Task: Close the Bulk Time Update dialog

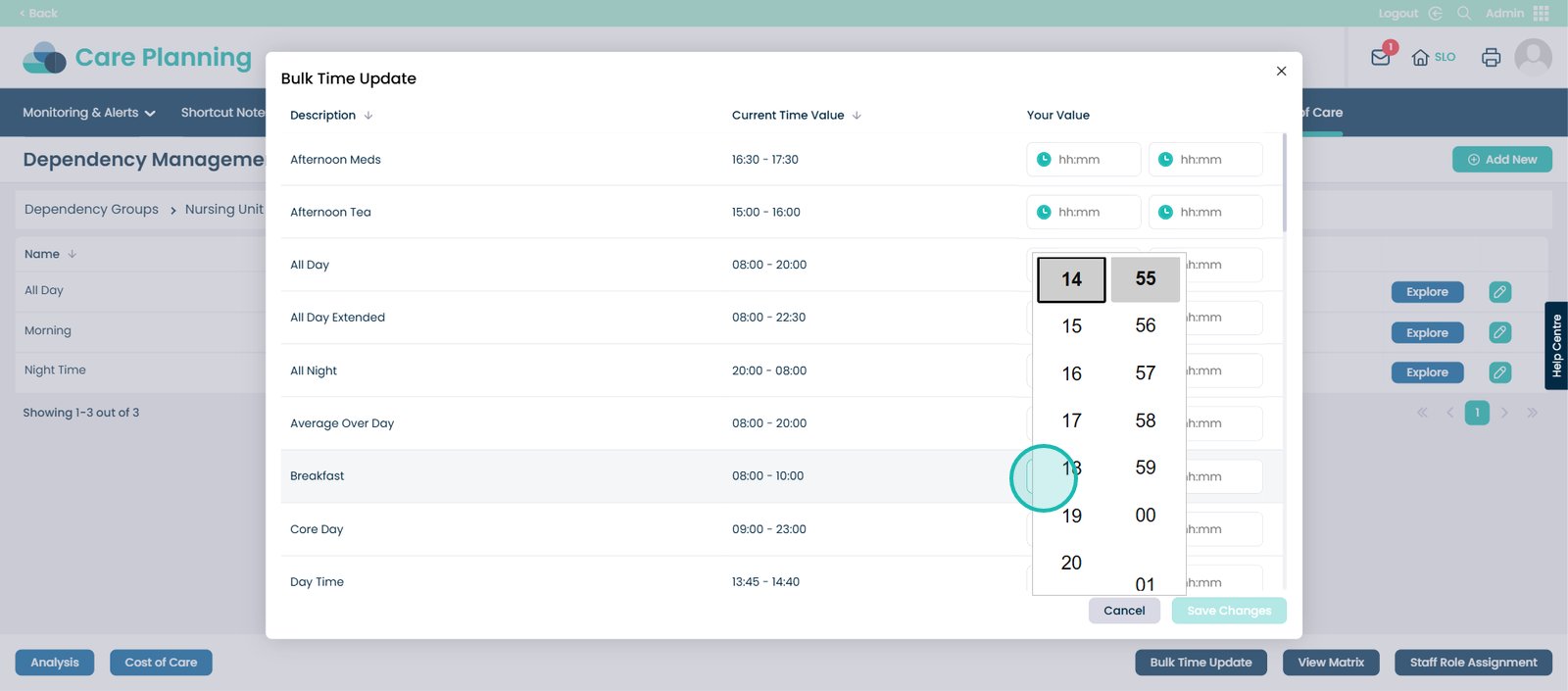Action: click(x=1281, y=71)
